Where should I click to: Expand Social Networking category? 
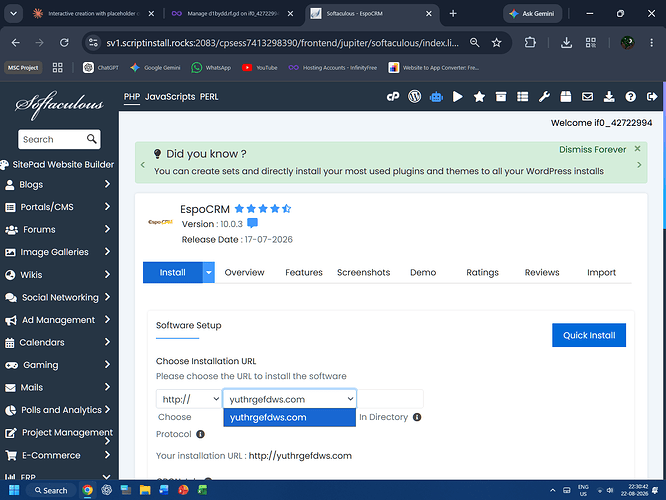107,297
